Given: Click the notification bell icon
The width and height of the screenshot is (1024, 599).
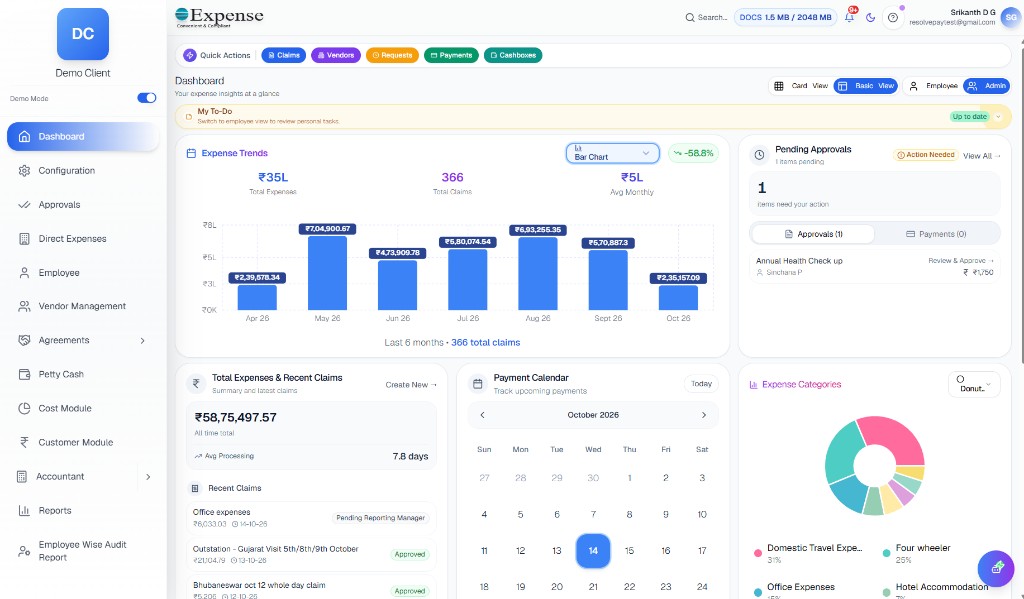Looking at the screenshot, I should pyautogui.click(x=849, y=18).
